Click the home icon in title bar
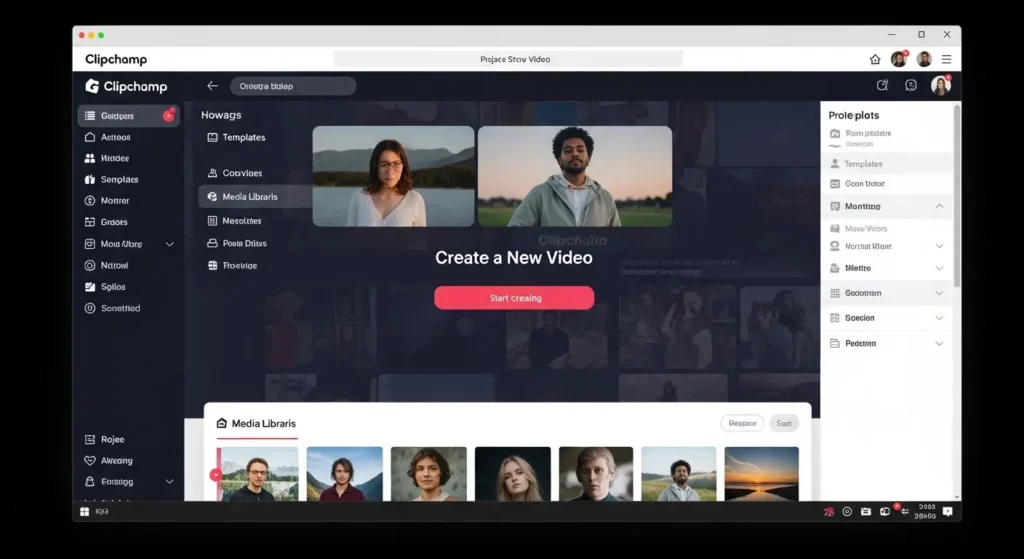The width and height of the screenshot is (1024, 559). pos(875,59)
